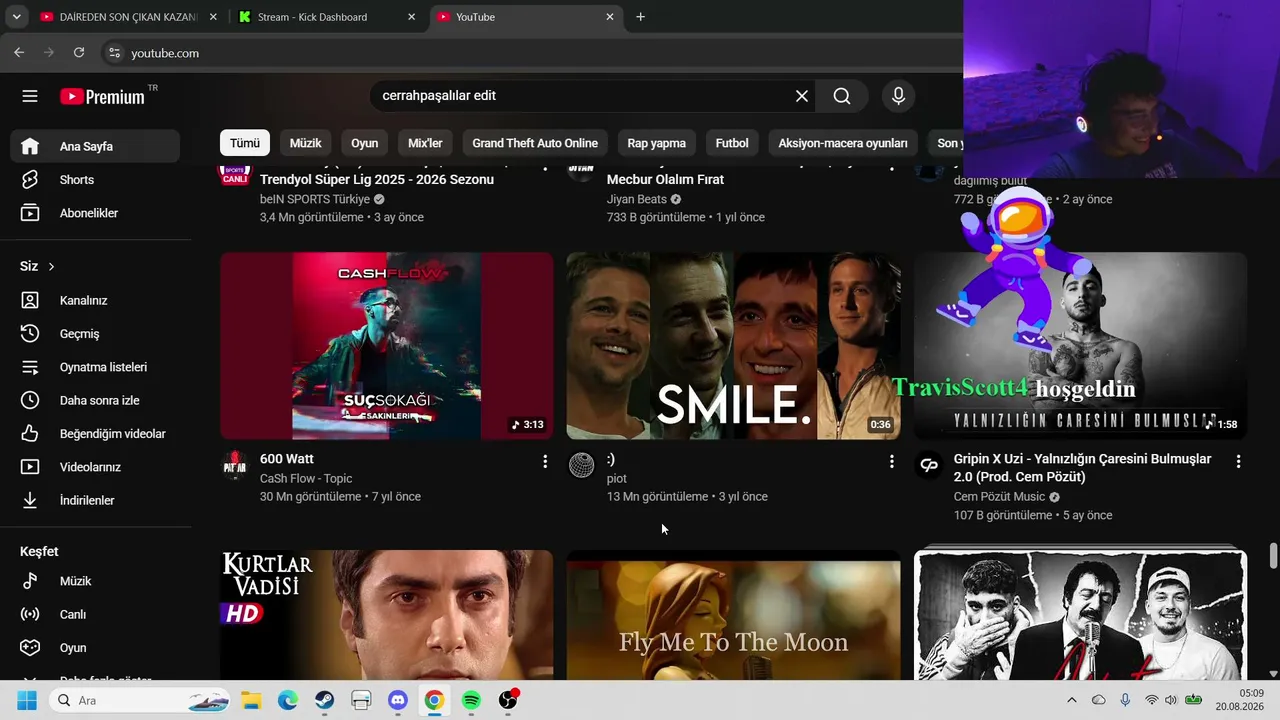This screenshot has width=1280, height=720.
Task: Open the options menu for 600 Watt
Action: coord(545,461)
